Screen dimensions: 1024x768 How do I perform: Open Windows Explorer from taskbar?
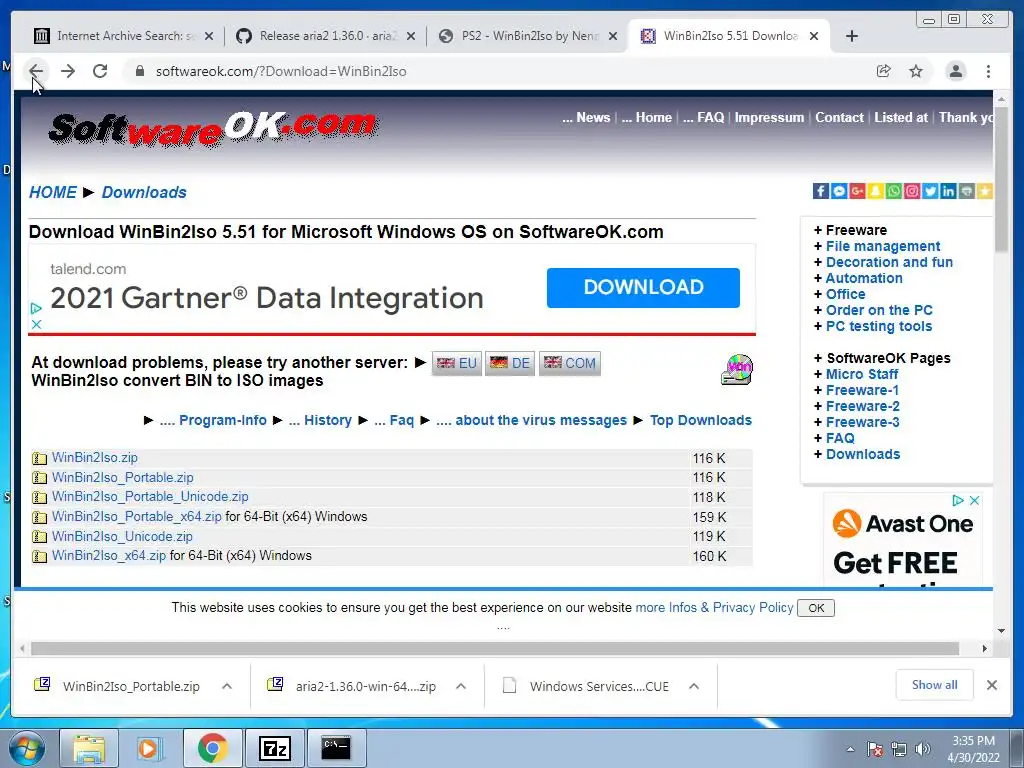89,748
